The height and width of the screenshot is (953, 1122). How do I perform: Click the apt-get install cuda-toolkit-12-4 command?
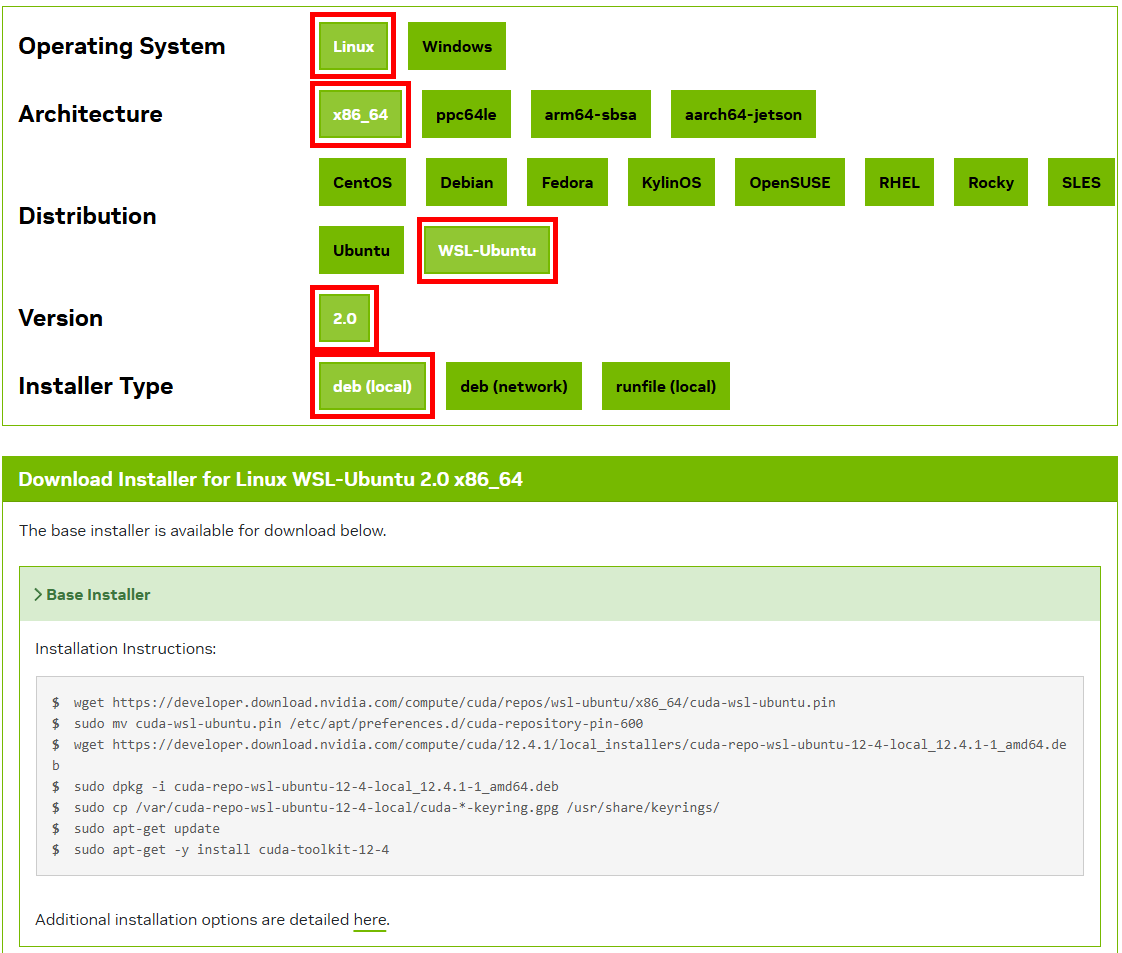tap(231, 849)
